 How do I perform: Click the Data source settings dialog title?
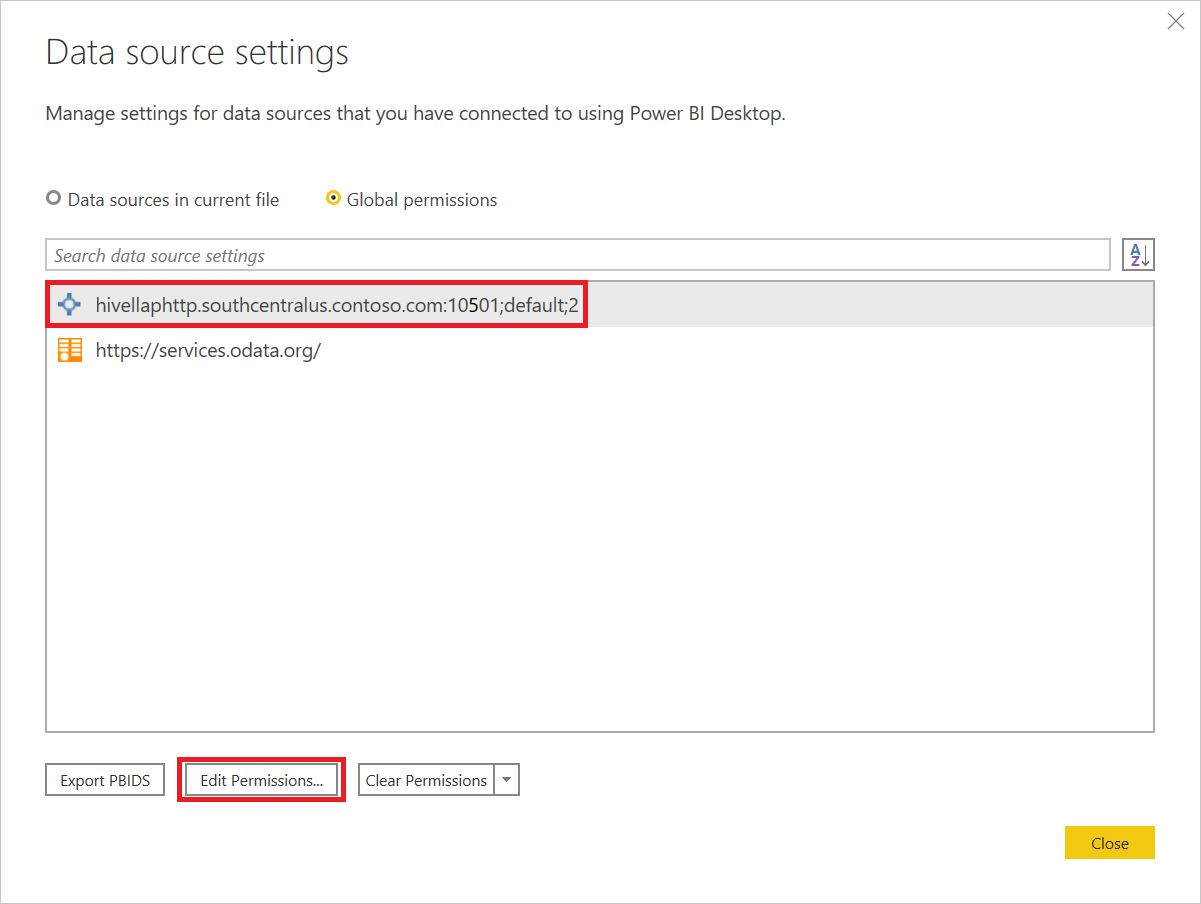[x=196, y=51]
